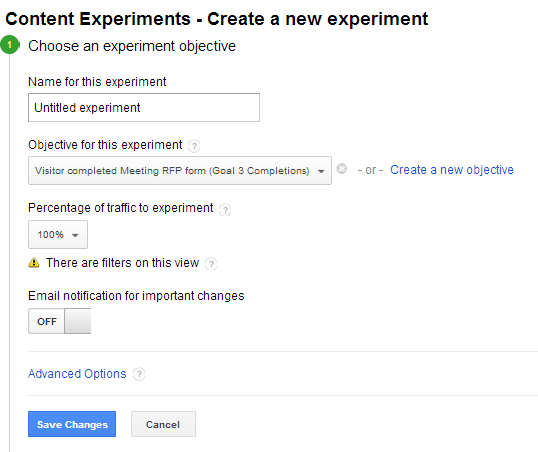
Task: Open the objective dropdown showing Meeting RFP form
Action: [x=180, y=171]
